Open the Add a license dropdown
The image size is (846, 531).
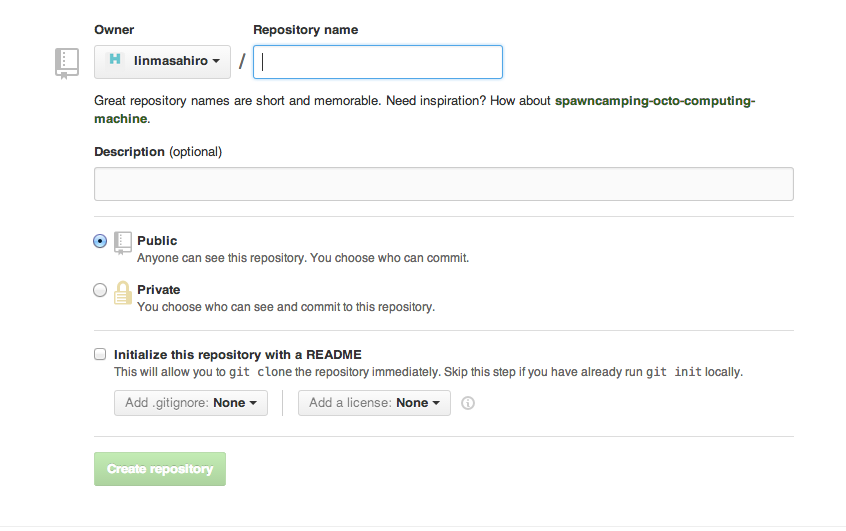[374, 403]
